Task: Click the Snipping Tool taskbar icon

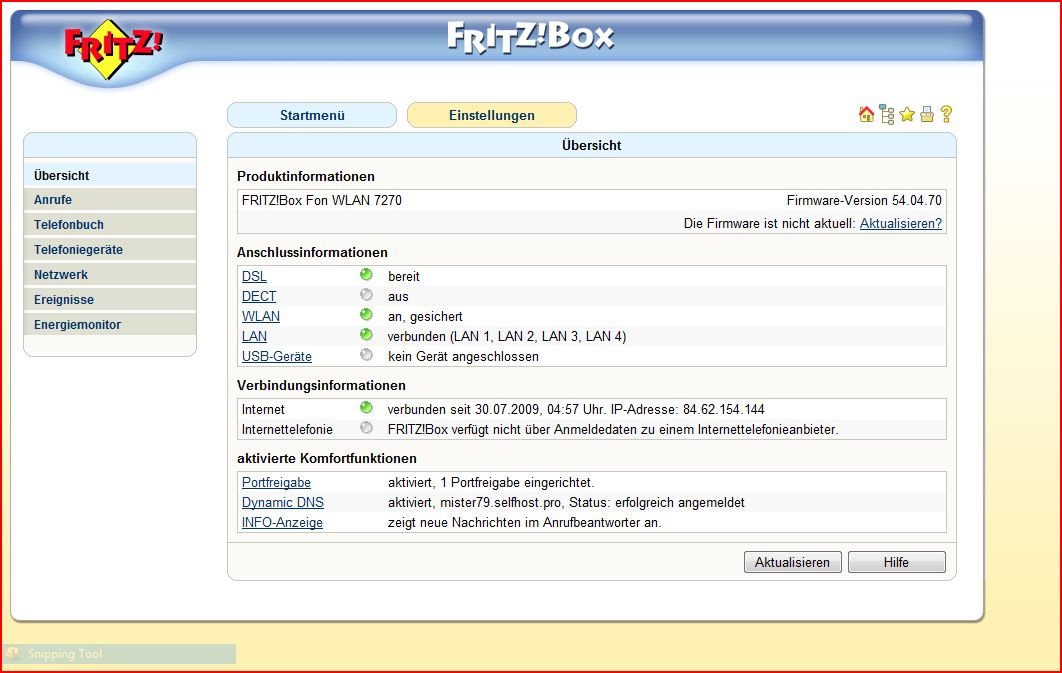Action: [x=12, y=653]
